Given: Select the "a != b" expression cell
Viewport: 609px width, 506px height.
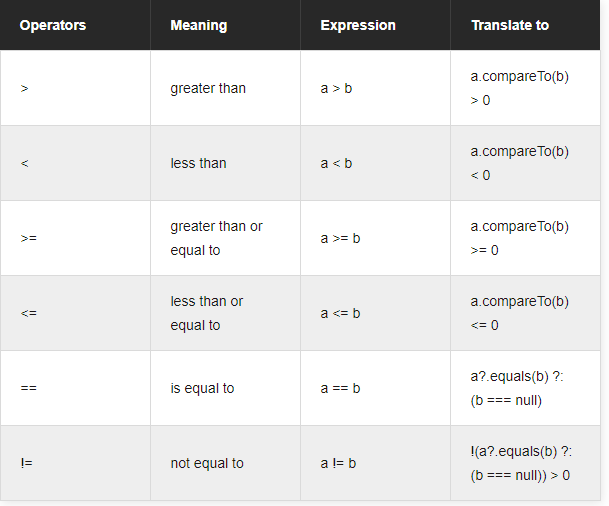Looking at the screenshot, I should click(x=338, y=463).
